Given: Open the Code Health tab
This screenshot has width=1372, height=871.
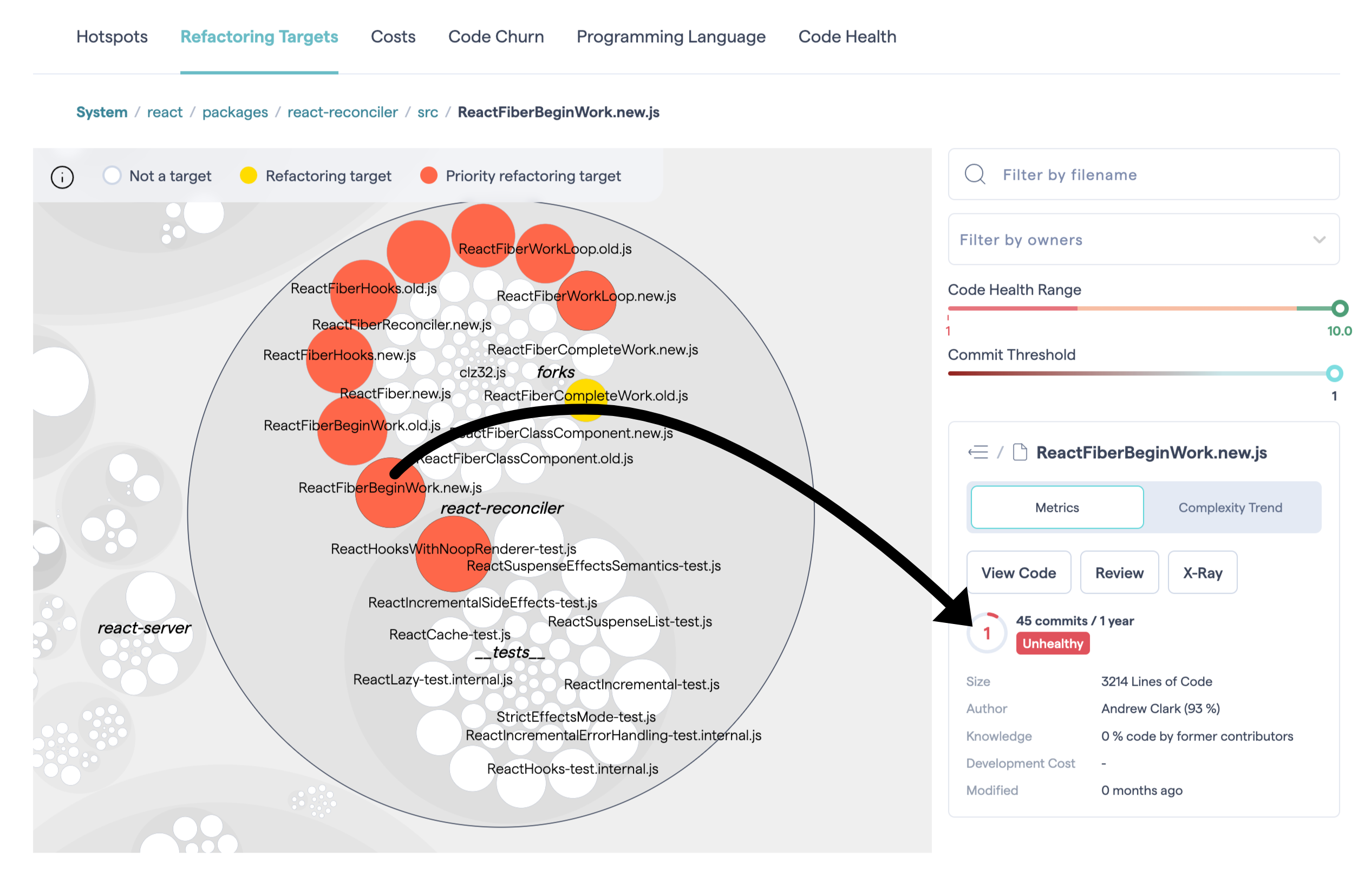Looking at the screenshot, I should click(x=847, y=36).
